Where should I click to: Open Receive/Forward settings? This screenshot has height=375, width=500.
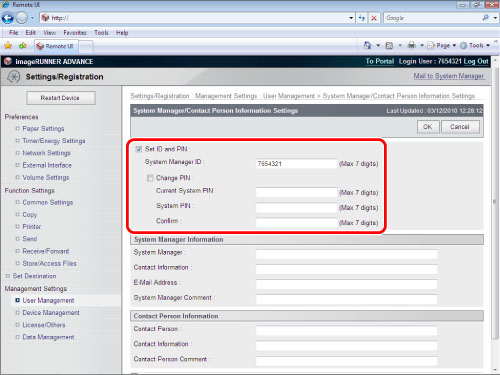46,251
